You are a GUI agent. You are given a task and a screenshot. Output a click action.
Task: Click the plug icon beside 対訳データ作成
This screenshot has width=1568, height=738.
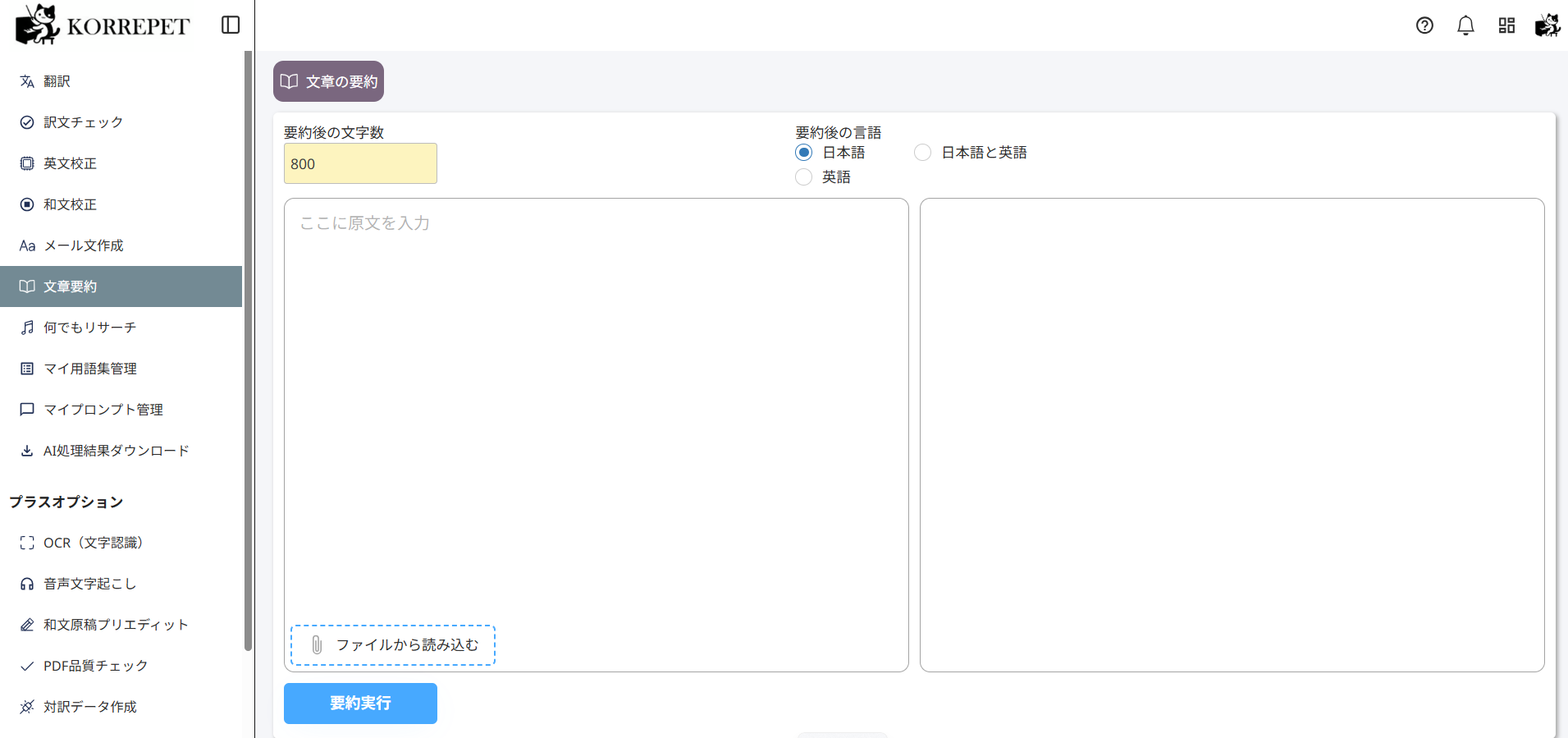tap(27, 707)
